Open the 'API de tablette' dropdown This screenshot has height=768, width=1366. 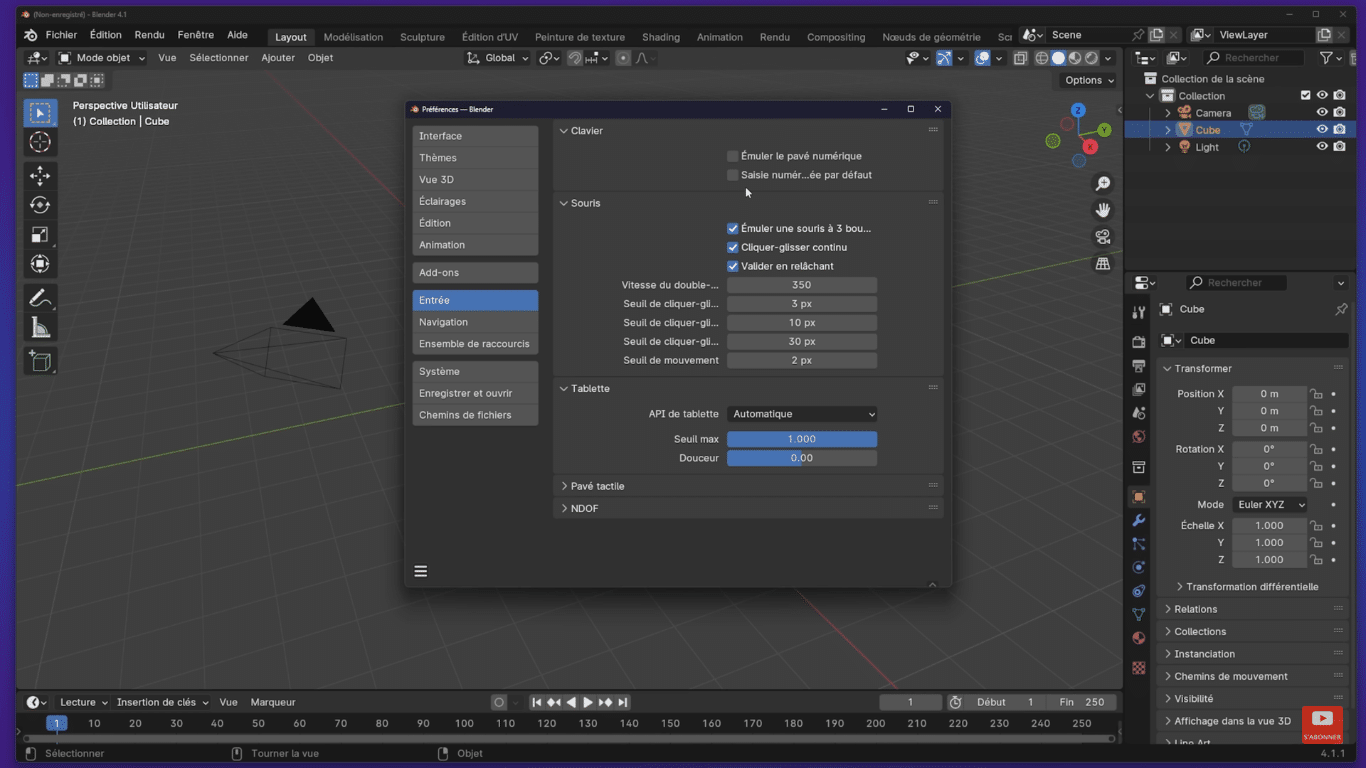point(802,413)
